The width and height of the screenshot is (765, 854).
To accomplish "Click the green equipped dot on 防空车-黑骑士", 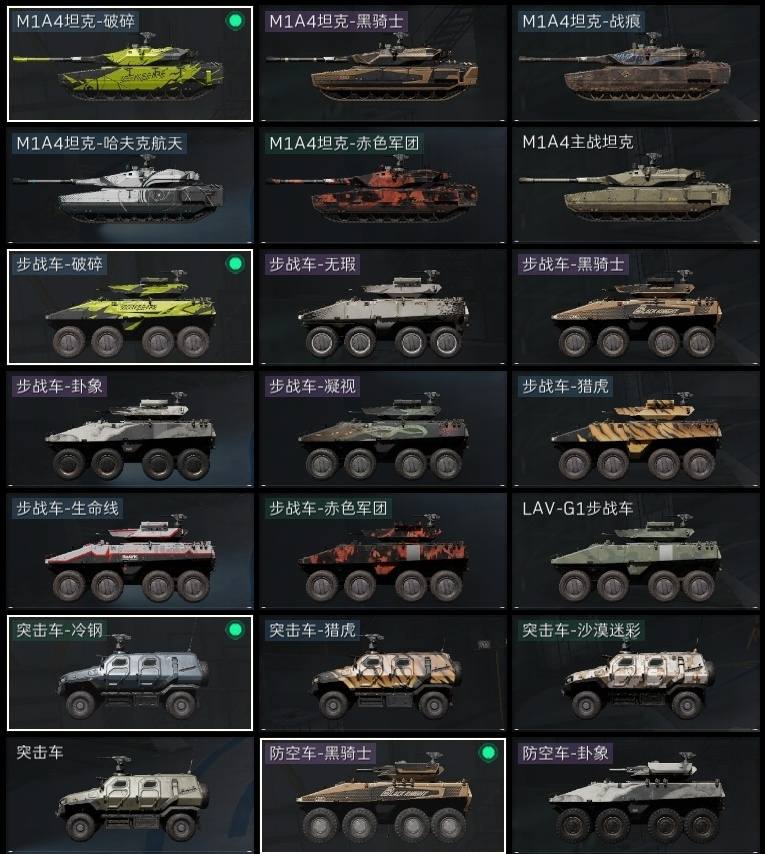I will coord(488,753).
